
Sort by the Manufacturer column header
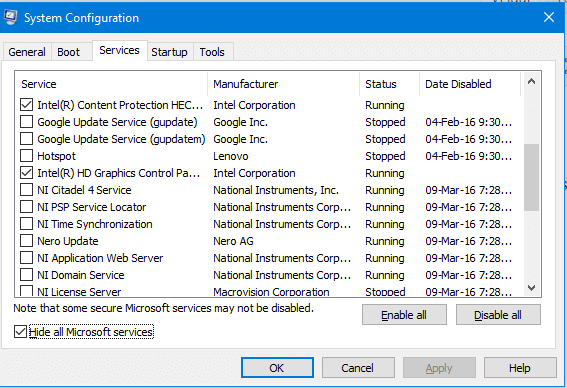pos(284,84)
